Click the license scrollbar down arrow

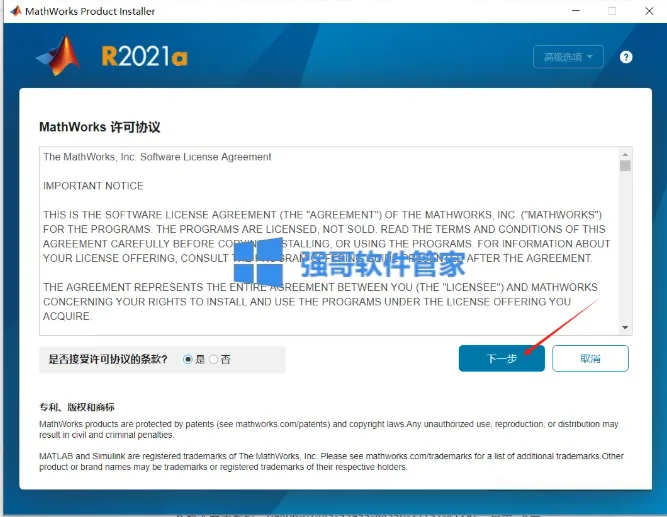pos(625,327)
